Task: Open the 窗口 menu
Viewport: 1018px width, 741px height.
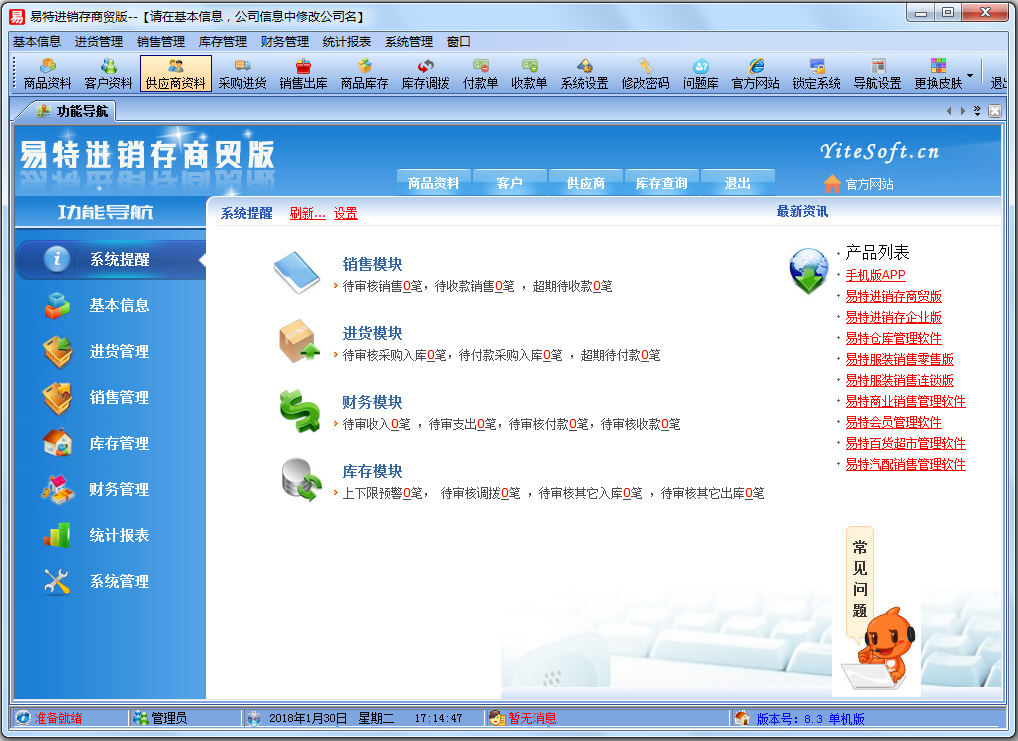Action: coord(458,42)
